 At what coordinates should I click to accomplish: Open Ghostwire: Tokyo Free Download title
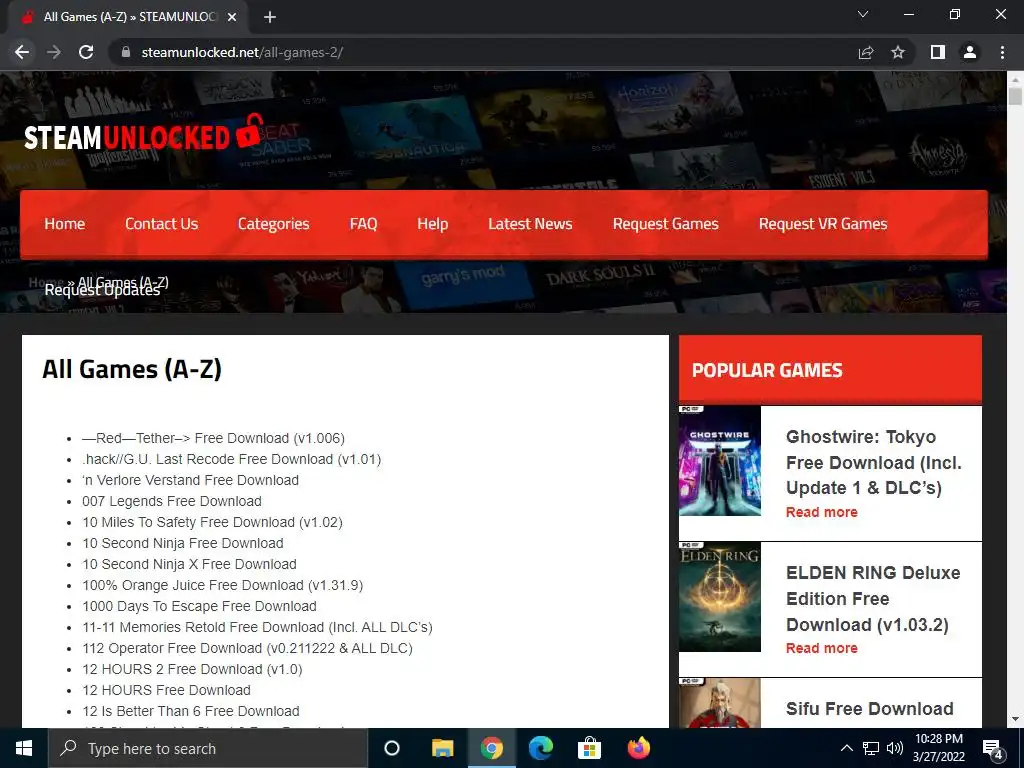[874, 462]
